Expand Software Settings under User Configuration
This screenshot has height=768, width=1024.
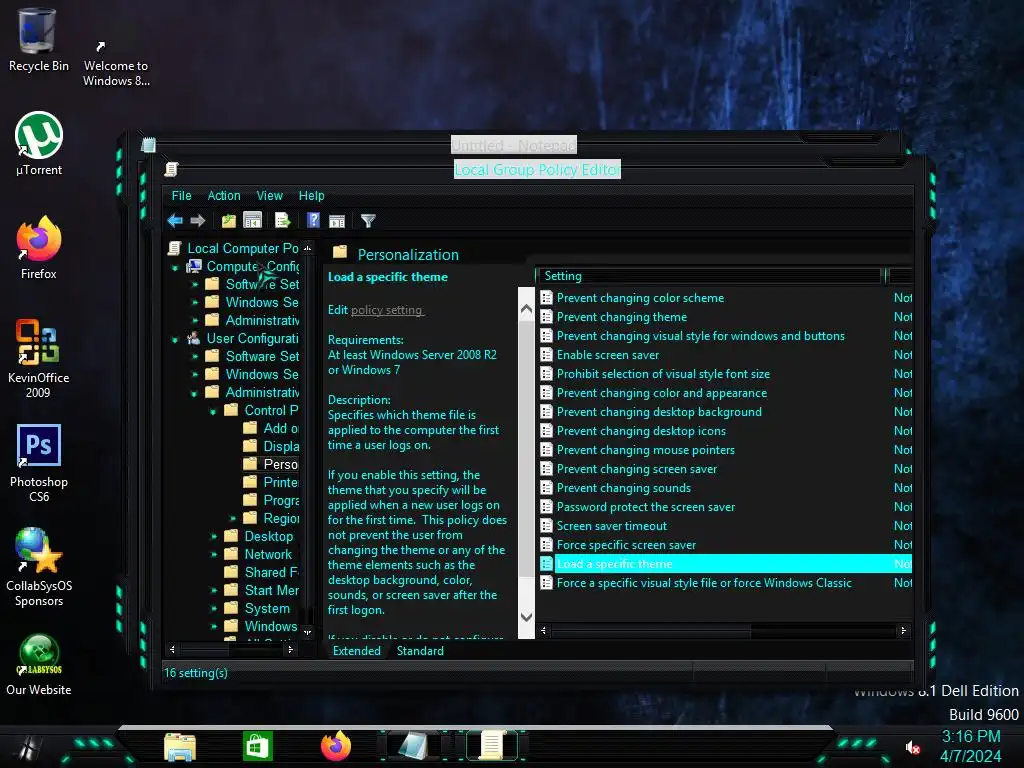tap(195, 357)
